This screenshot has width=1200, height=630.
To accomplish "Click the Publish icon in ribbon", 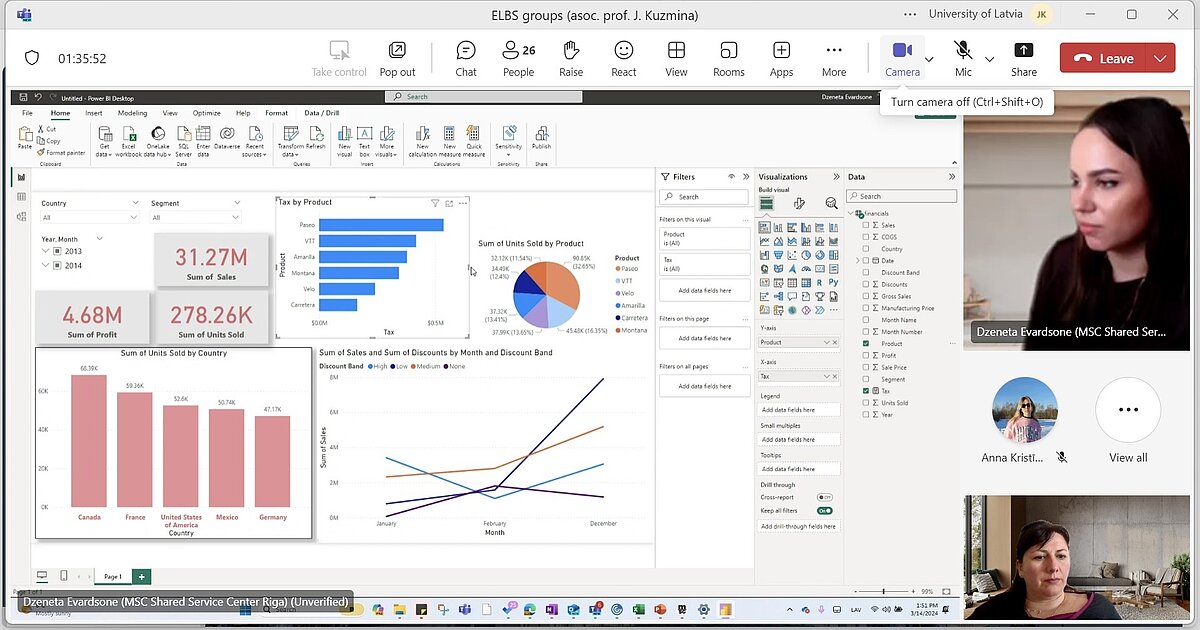I will (x=541, y=138).
